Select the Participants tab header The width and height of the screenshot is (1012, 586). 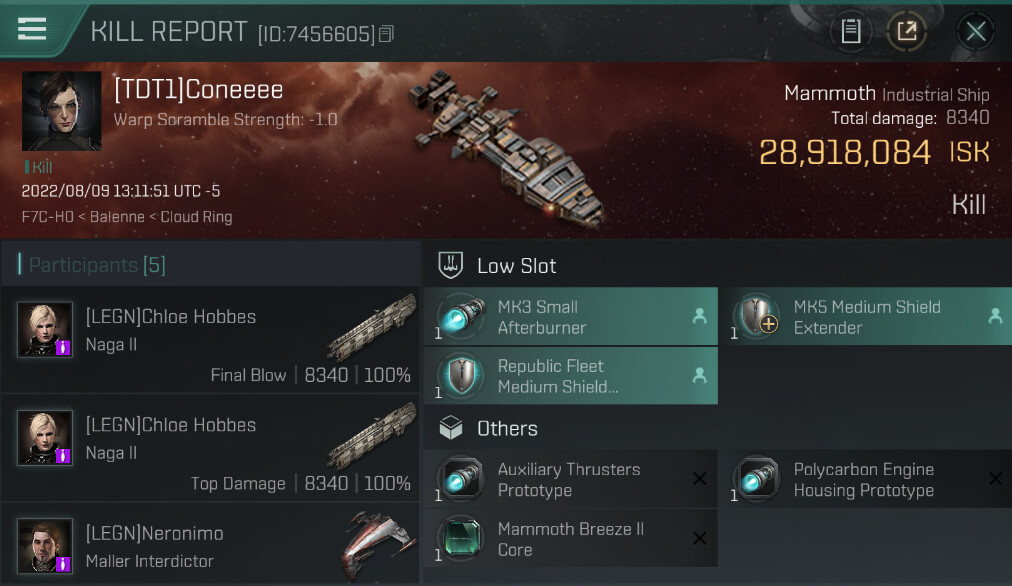click(x=92, y=265)
